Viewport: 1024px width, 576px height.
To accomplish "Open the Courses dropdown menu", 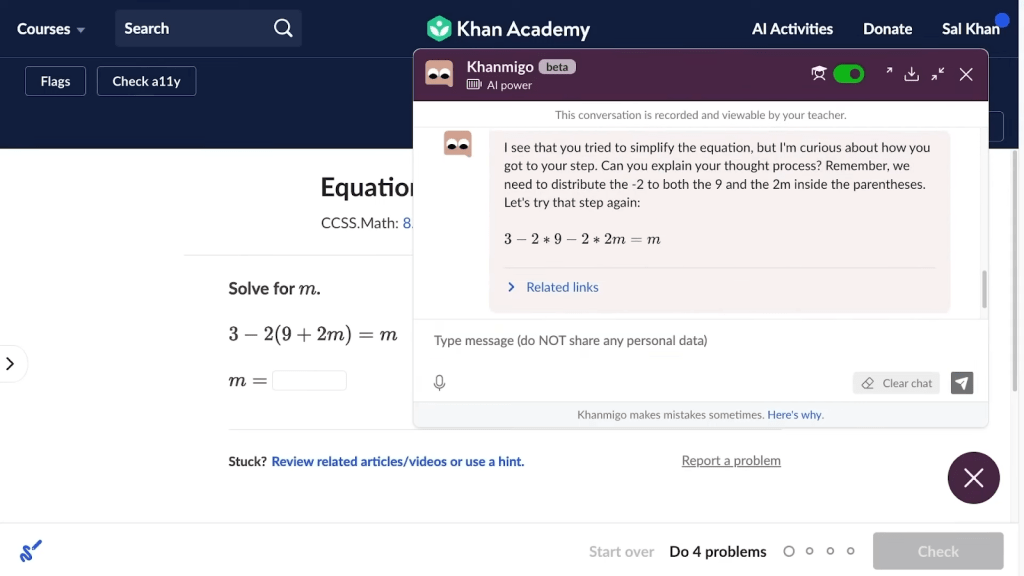I will [51, 29].
